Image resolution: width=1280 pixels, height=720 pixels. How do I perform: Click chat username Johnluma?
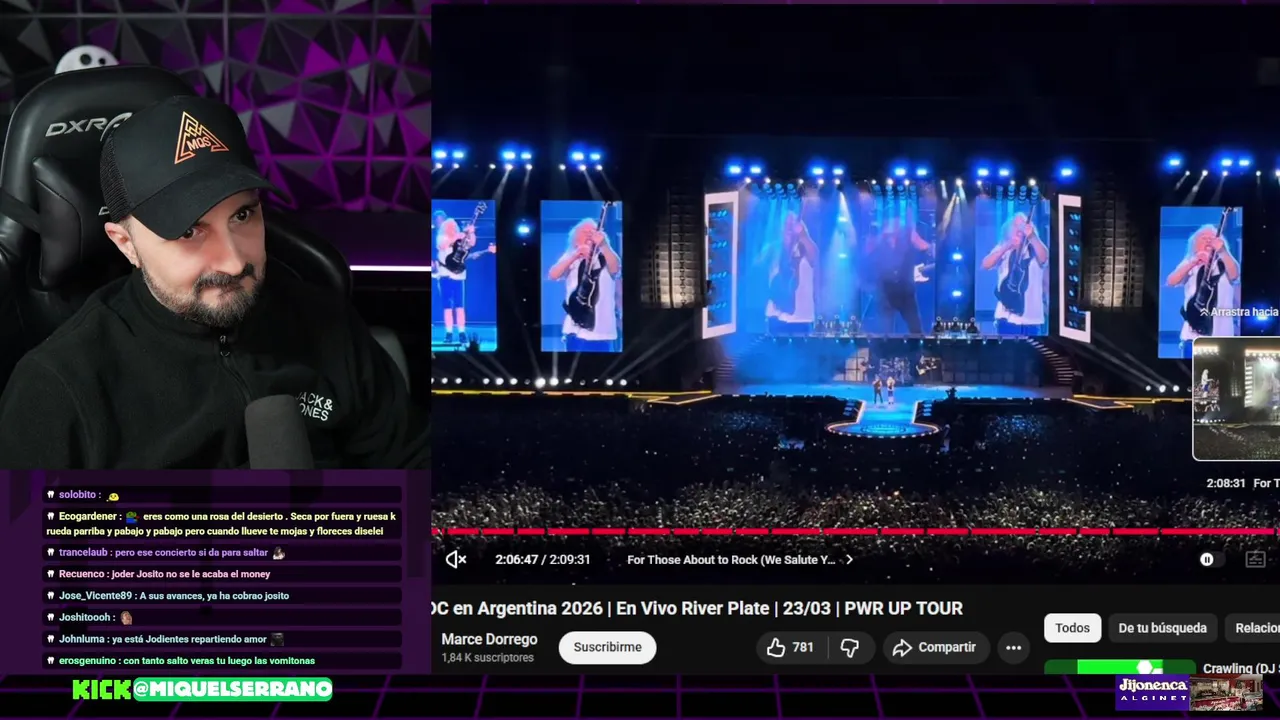pos(82,639)
